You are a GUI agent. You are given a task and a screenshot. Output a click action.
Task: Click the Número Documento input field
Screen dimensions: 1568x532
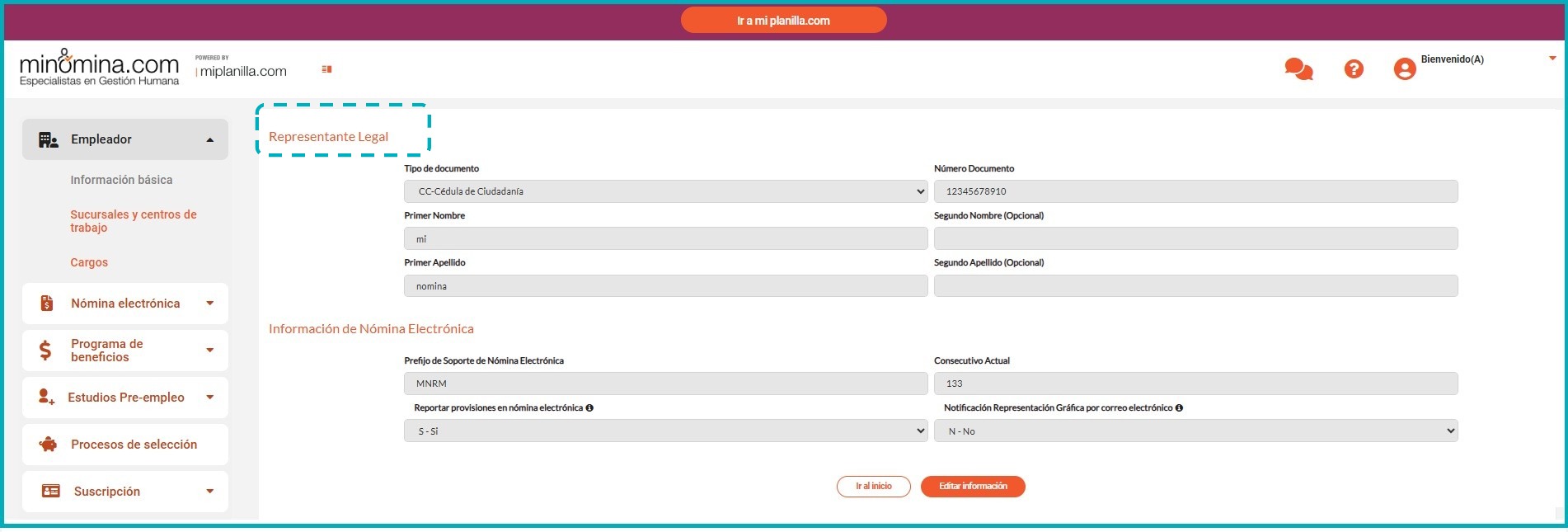1195,191
